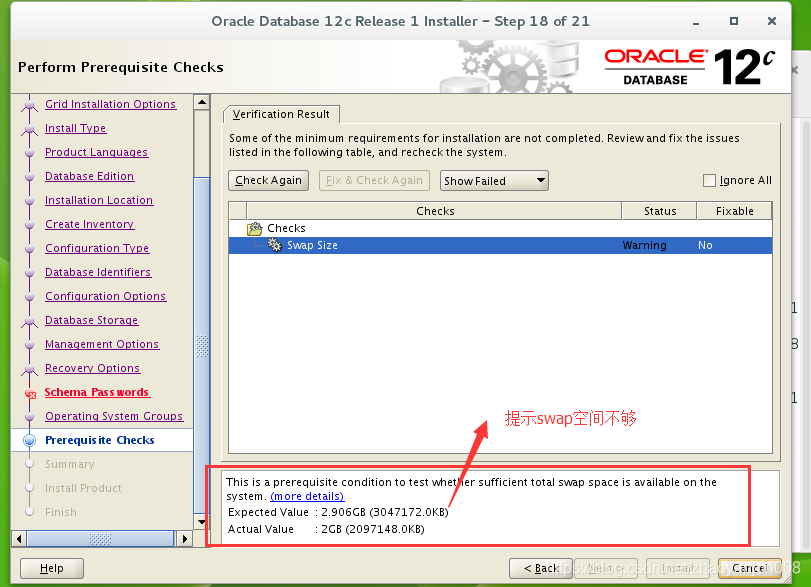
Task: Go back with the Back button
Action: tap(540, 568)
